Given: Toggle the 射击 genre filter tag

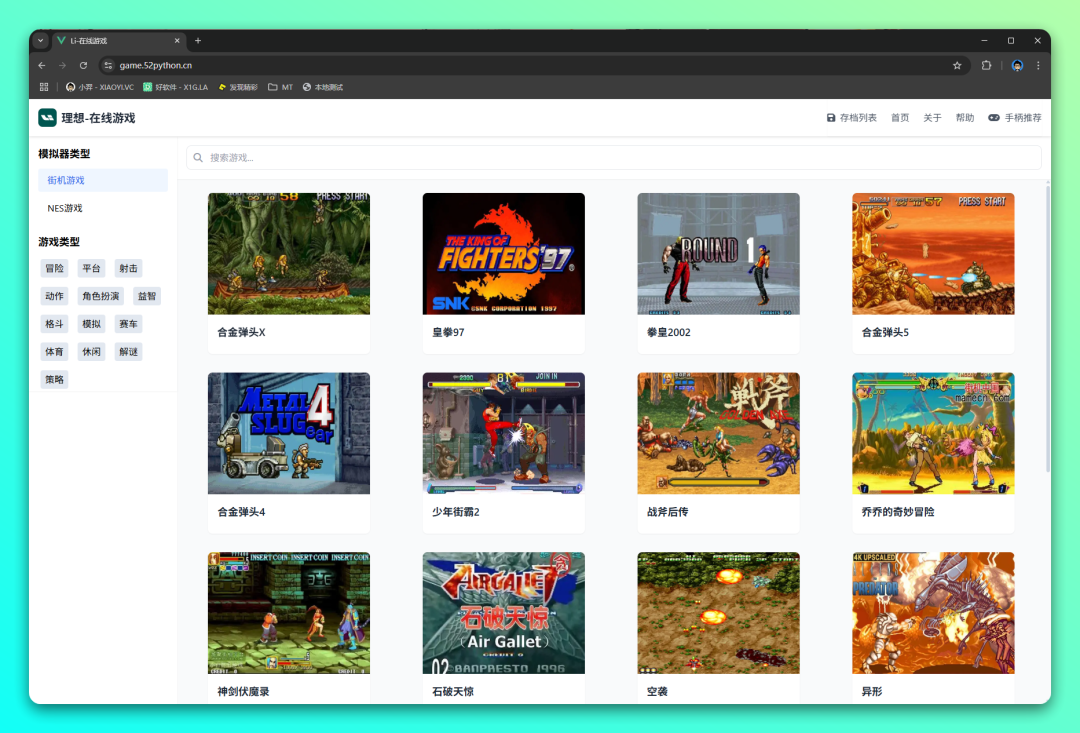Looking at the screenshot, I should [x=128, y=268].
